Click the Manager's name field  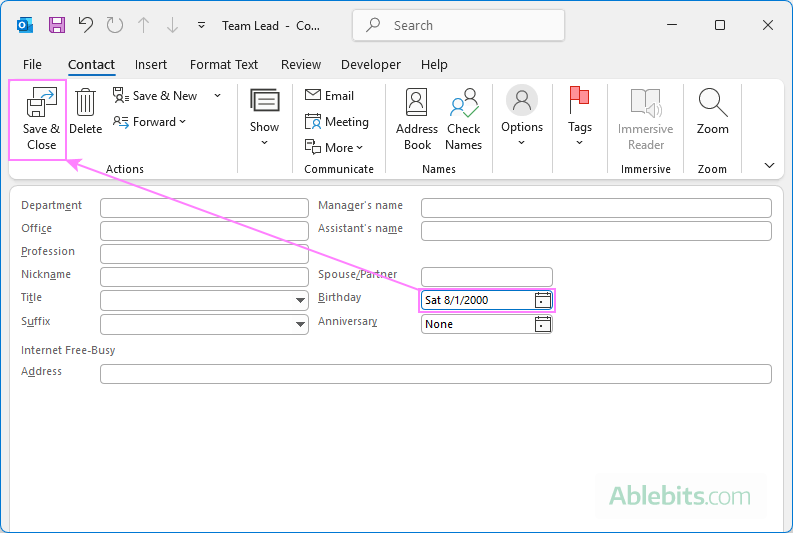click(596, 208)
